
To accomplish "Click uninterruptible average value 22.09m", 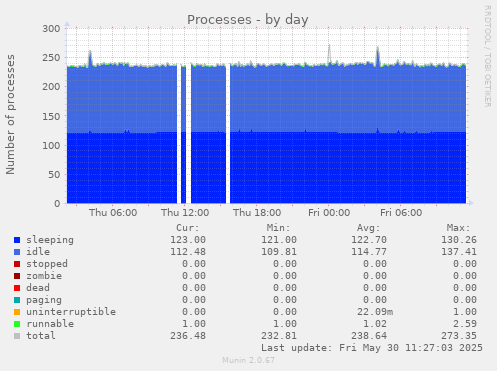I will point(375,312).
